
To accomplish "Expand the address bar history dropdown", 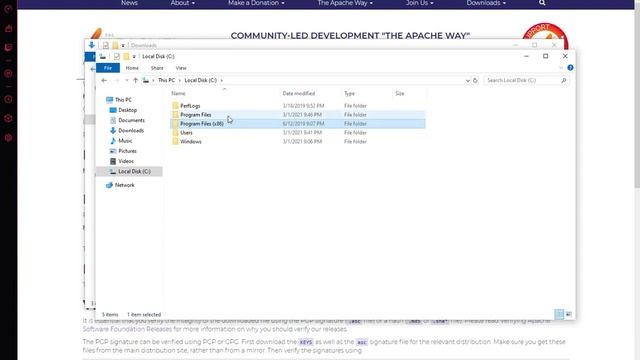I will coord(467,80).
